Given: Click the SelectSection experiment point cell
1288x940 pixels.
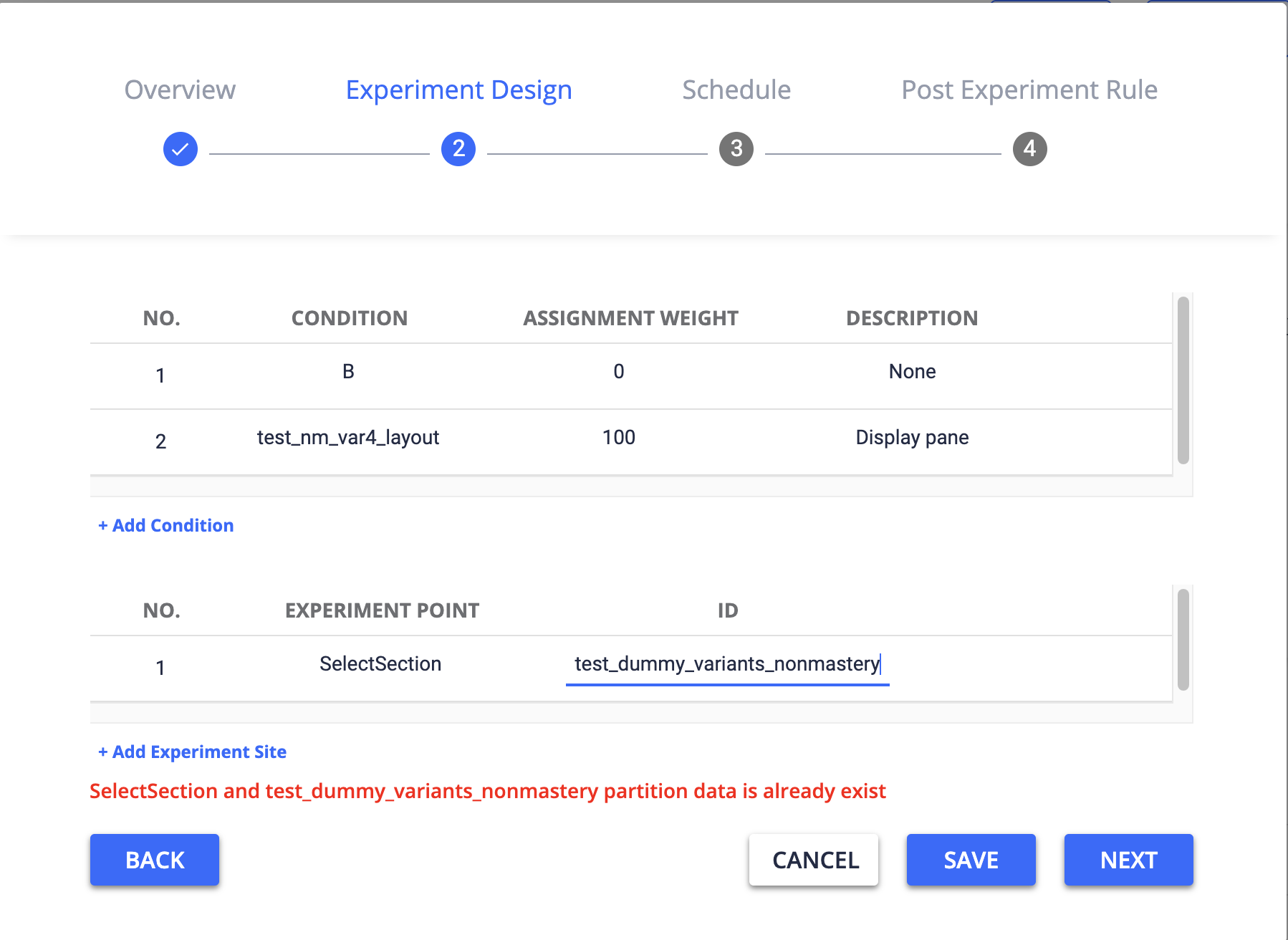Looking at the screenshot, I should (380, 664).
